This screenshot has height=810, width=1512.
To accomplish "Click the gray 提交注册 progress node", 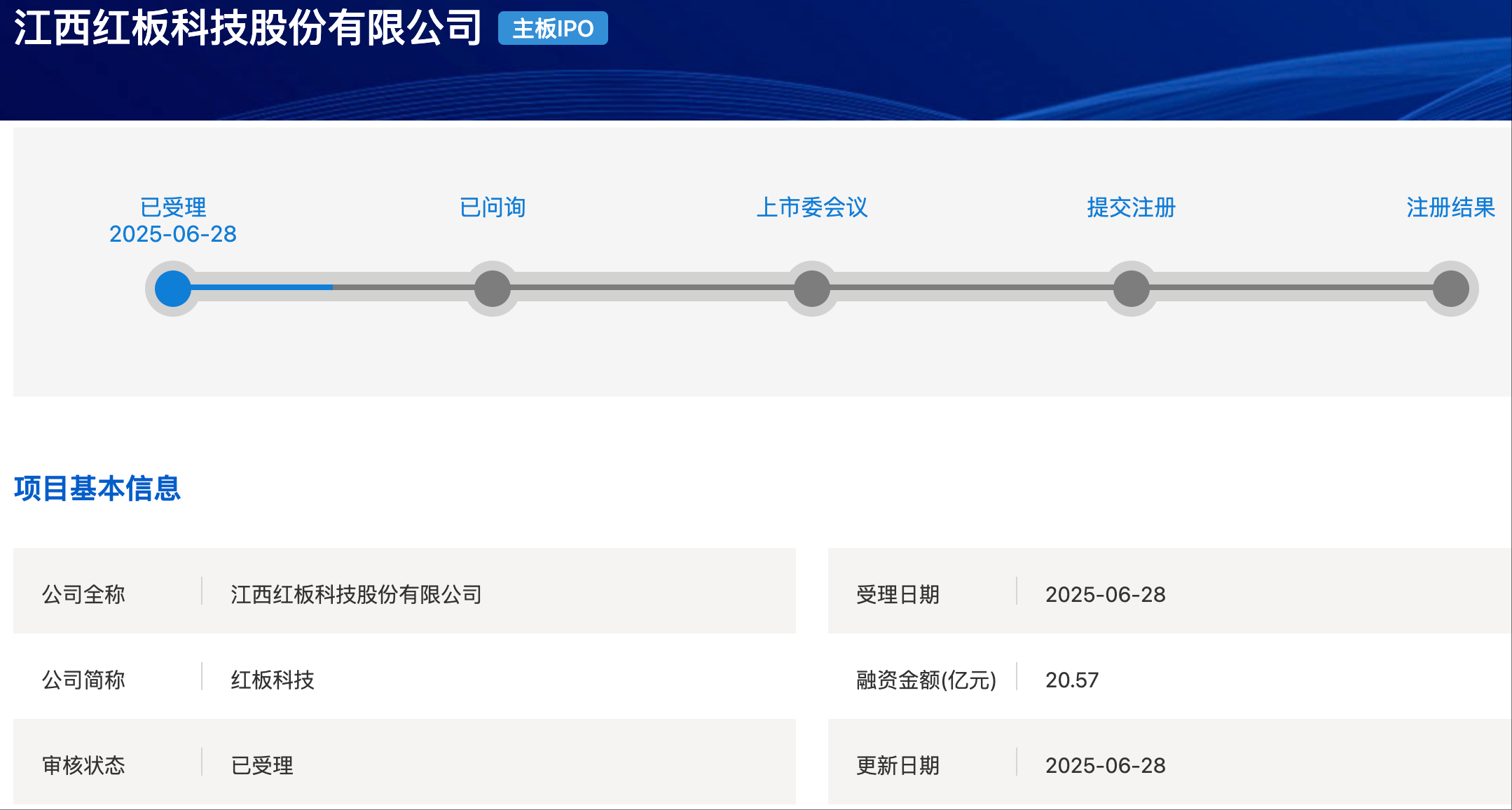I will pos(1132,289).
